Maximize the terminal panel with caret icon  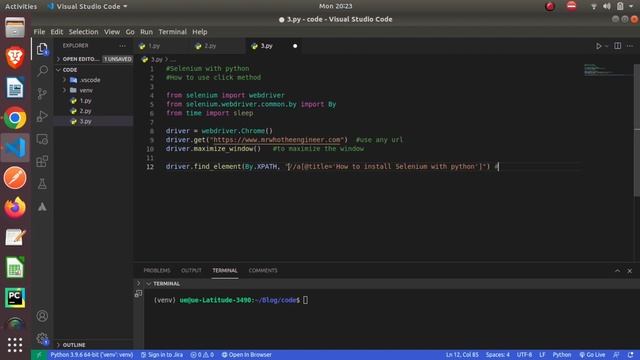pyautogui.click(x=617, y=271)
